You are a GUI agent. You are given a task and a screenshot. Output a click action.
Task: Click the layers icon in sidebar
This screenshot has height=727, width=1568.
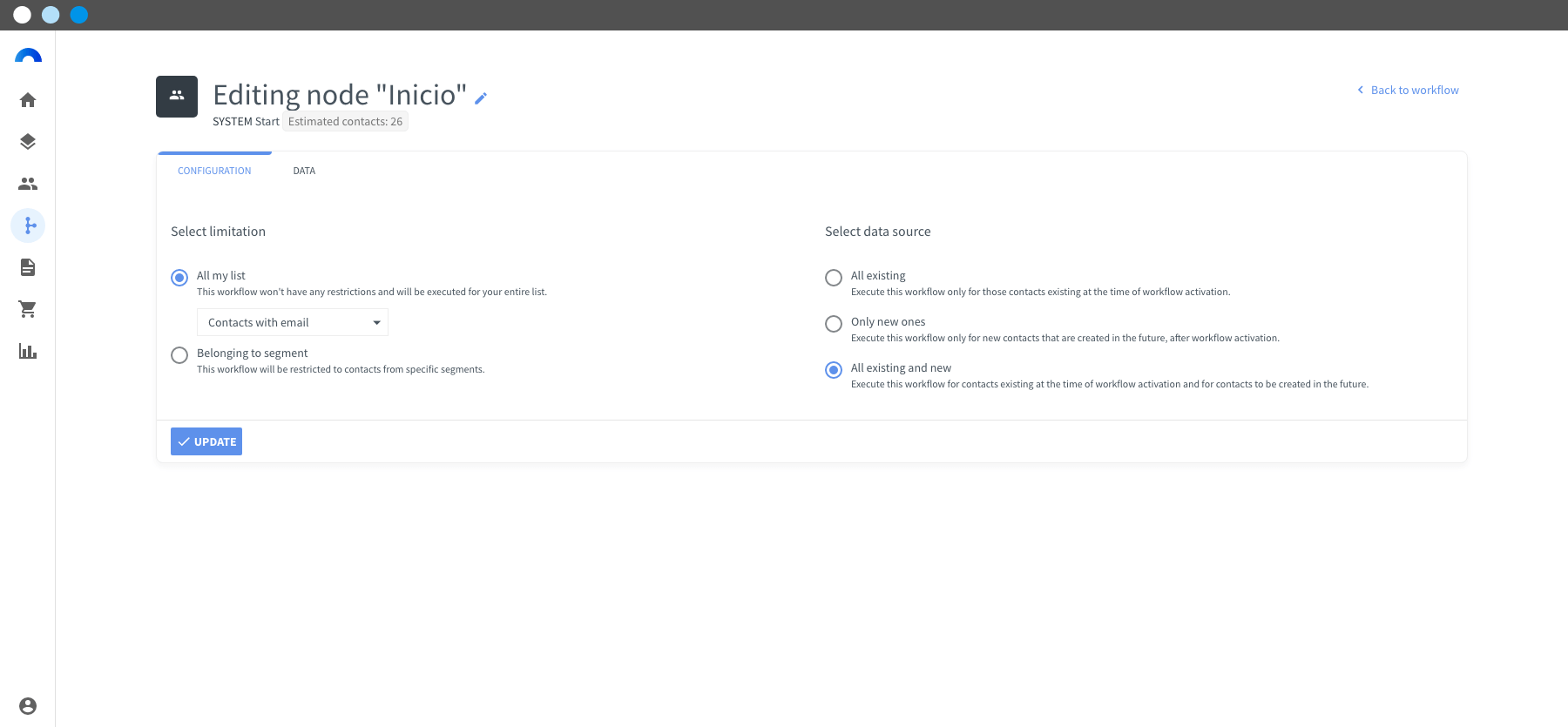[x=28, y=142]
